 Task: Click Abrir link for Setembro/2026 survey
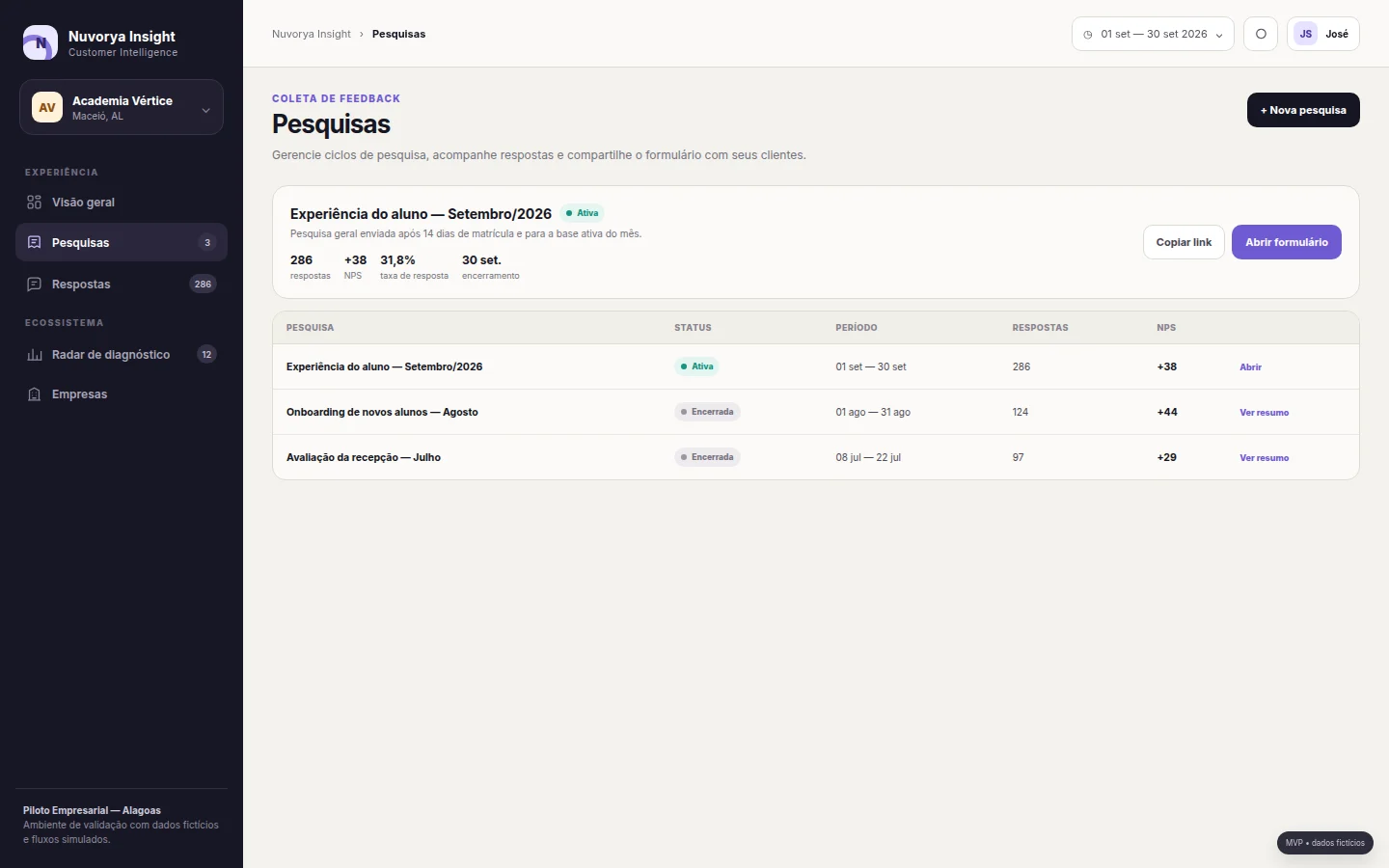click(1250, 367)
